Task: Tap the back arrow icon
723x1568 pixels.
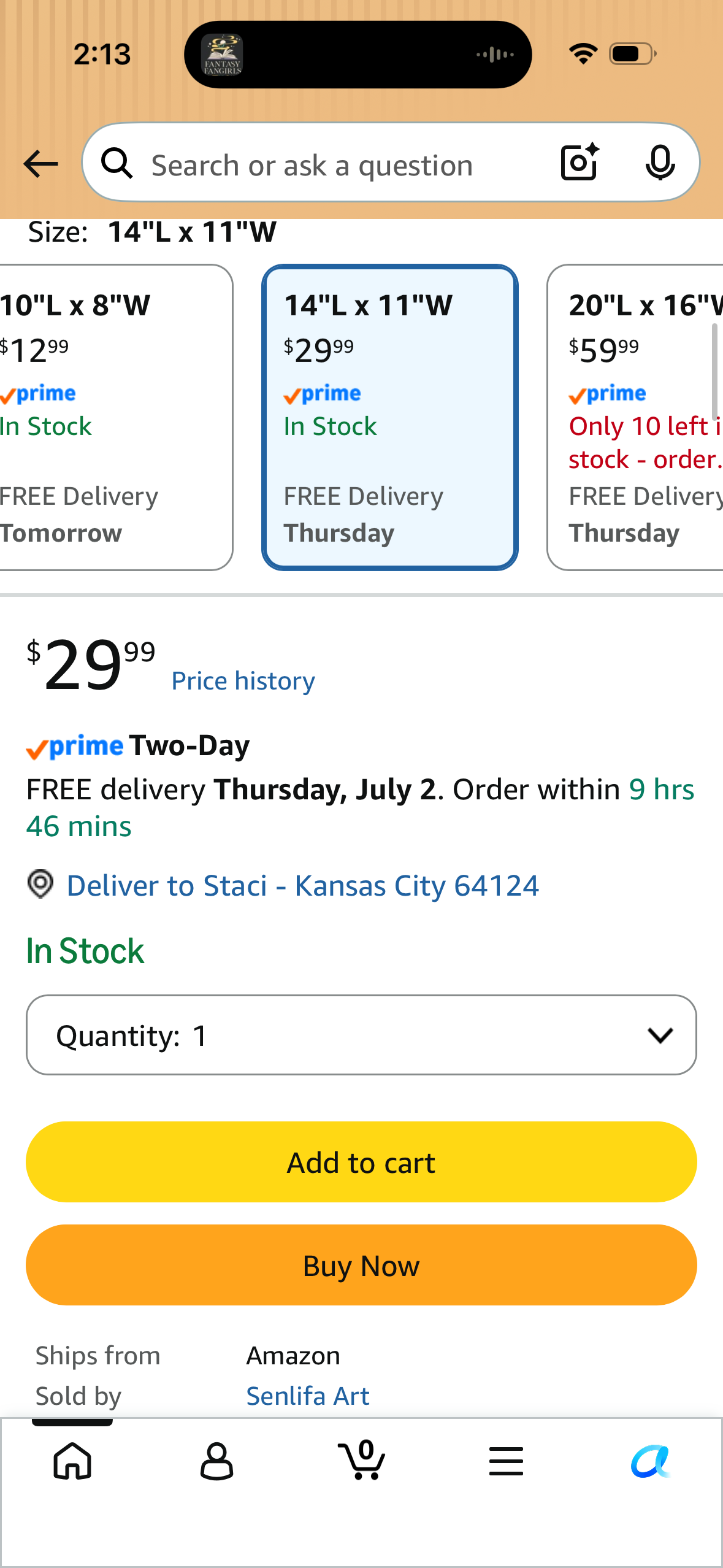Action: (x=40, y=164)
